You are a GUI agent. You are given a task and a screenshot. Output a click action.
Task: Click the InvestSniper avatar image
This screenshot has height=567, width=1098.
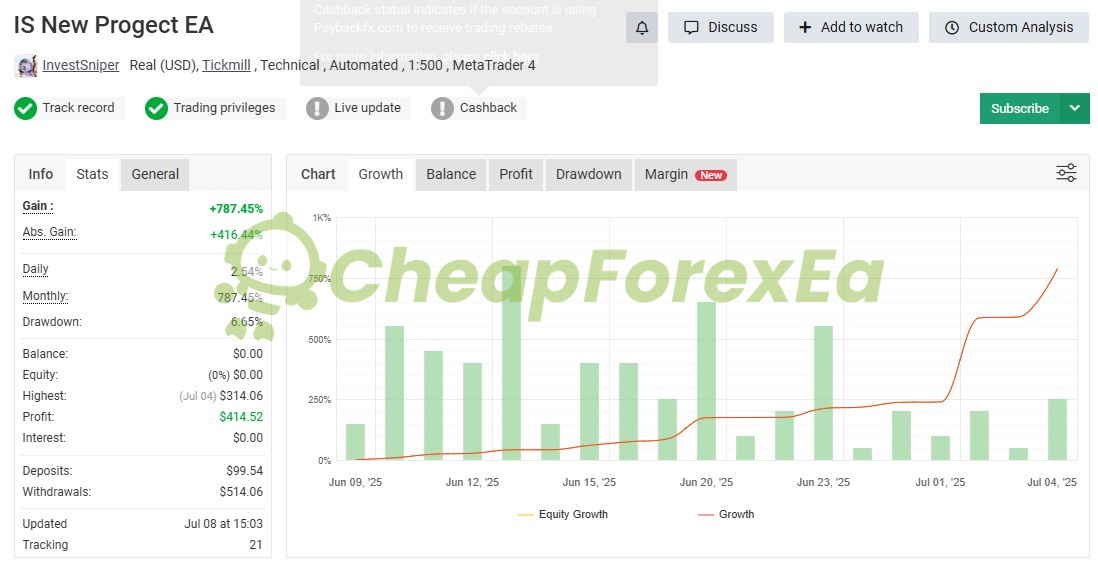[26, 66]
